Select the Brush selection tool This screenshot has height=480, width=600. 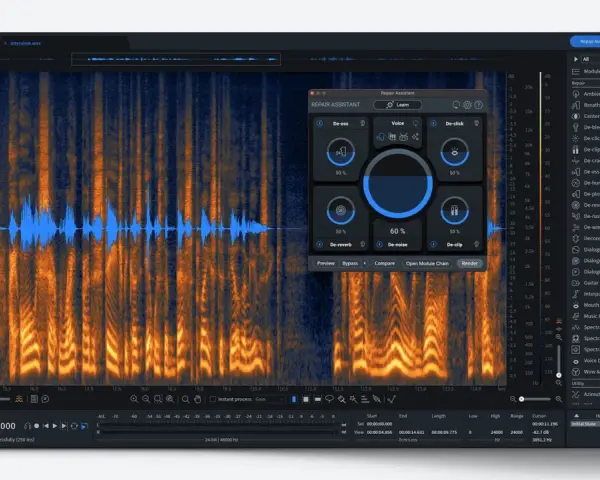click(x=341, y=399)
